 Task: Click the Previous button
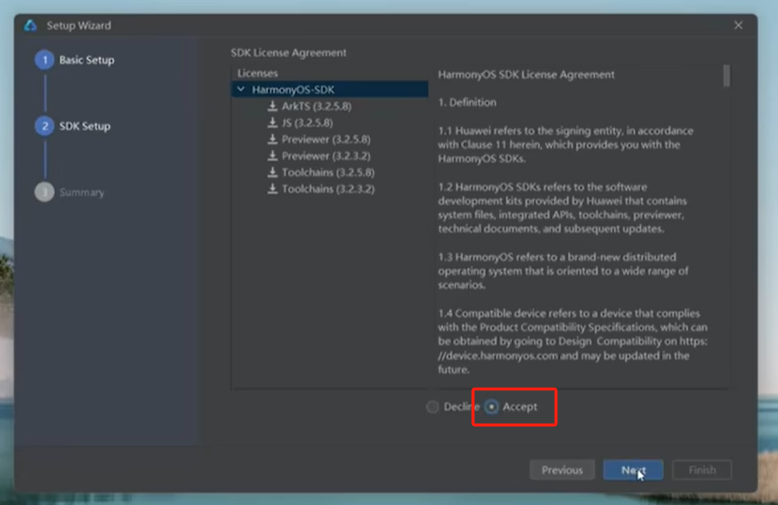(x=562, y=470)
